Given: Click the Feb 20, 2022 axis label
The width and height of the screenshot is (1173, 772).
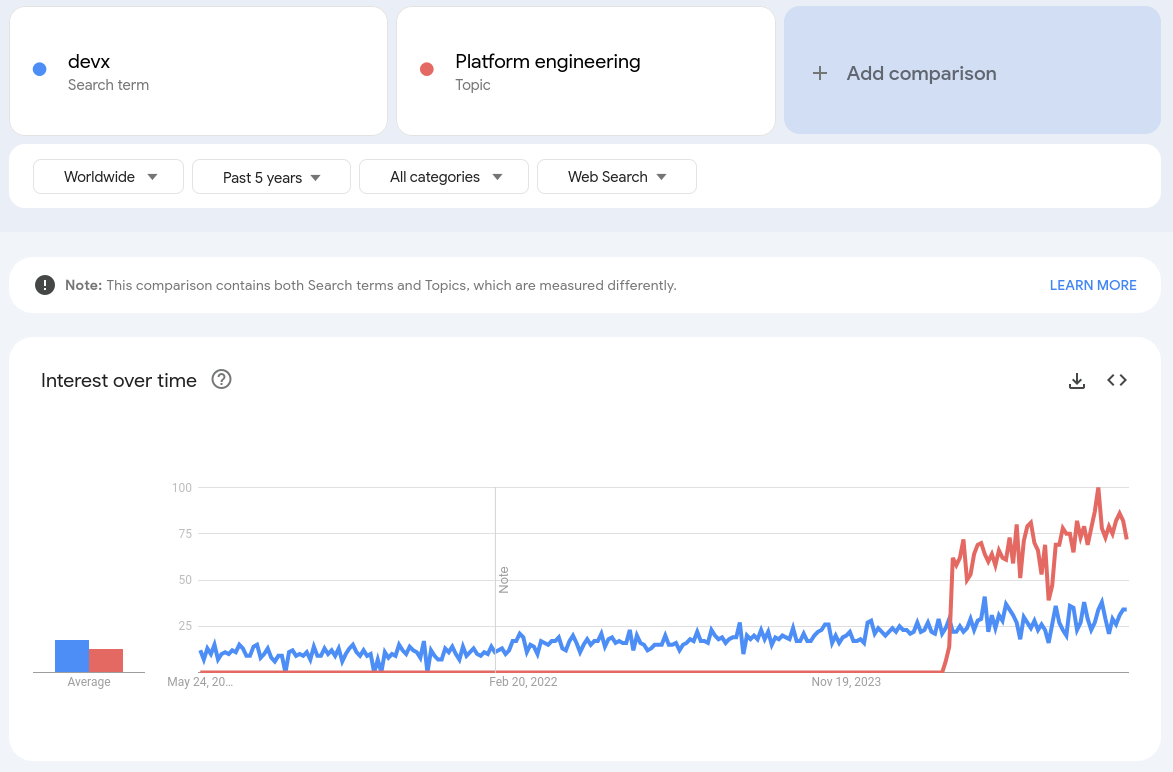Looking at the screenshot, I should pyautogui.click(x=523, y=682).
